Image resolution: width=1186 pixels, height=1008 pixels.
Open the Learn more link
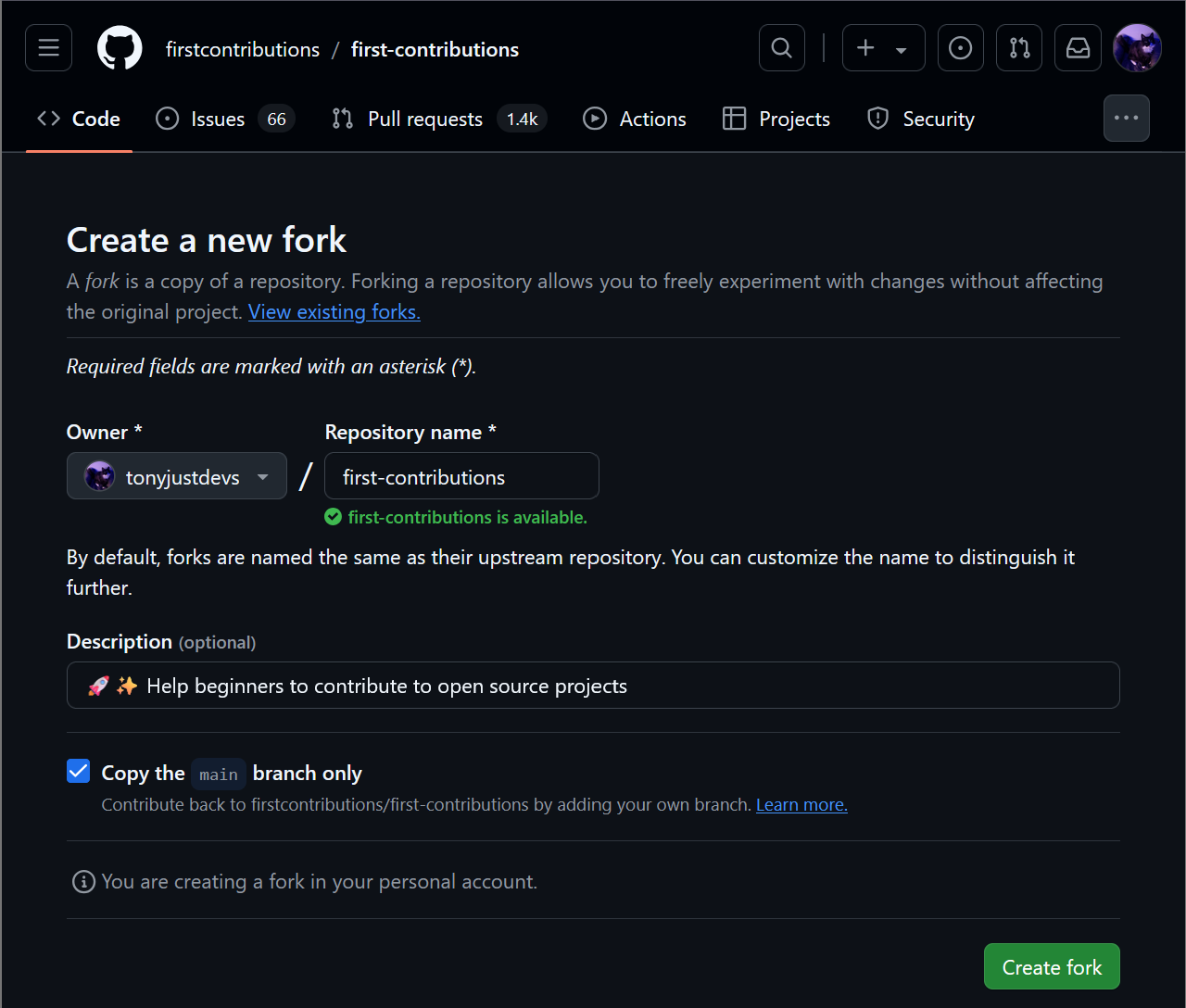(x=801, y=805)
